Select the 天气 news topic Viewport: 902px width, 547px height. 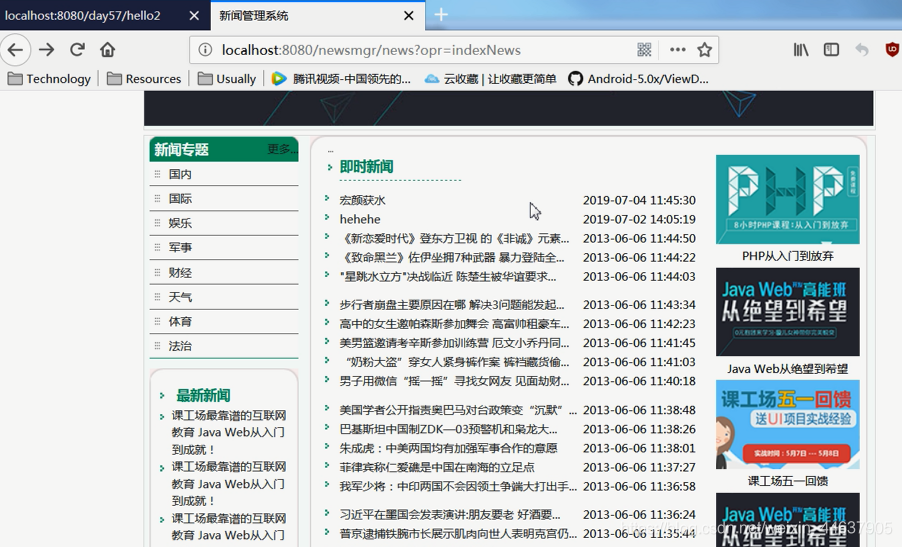[180, 297]
